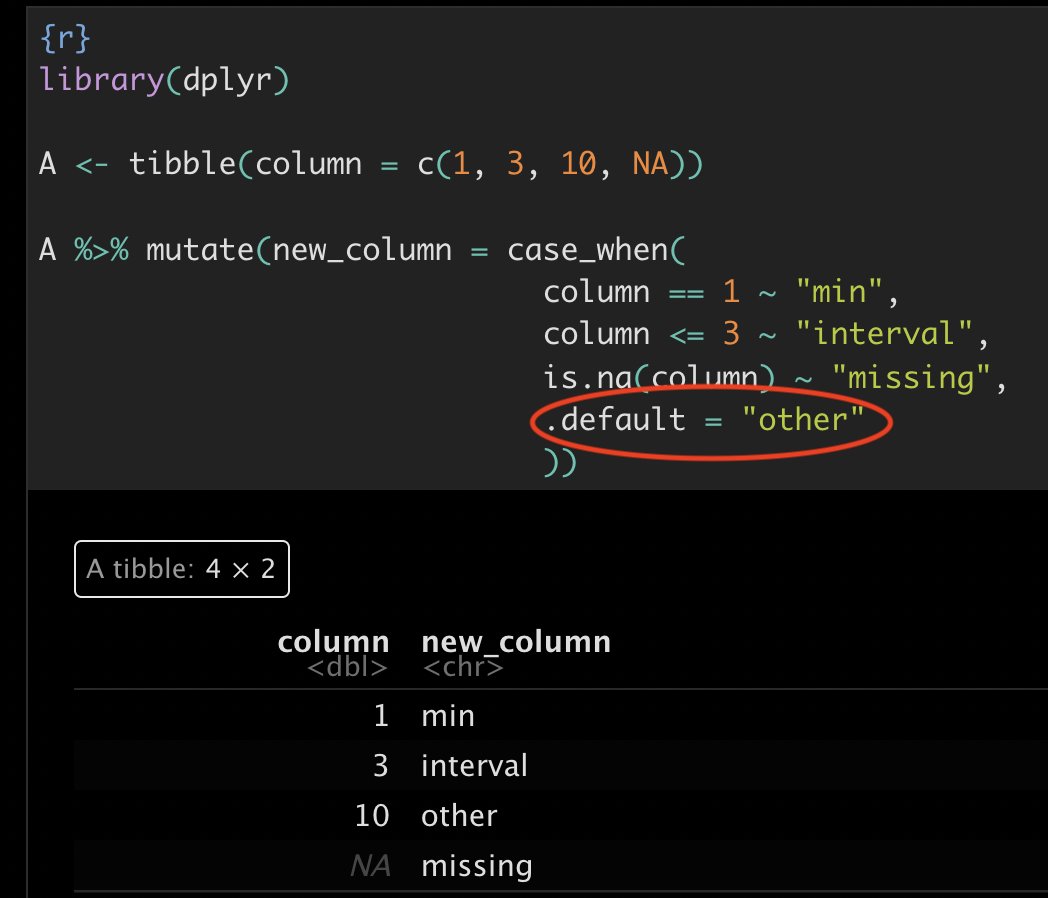Image resolution: width=1048 pixels, height=898 pixels.
Task: Click the 'is.na' function call
Action: (587, 378)
